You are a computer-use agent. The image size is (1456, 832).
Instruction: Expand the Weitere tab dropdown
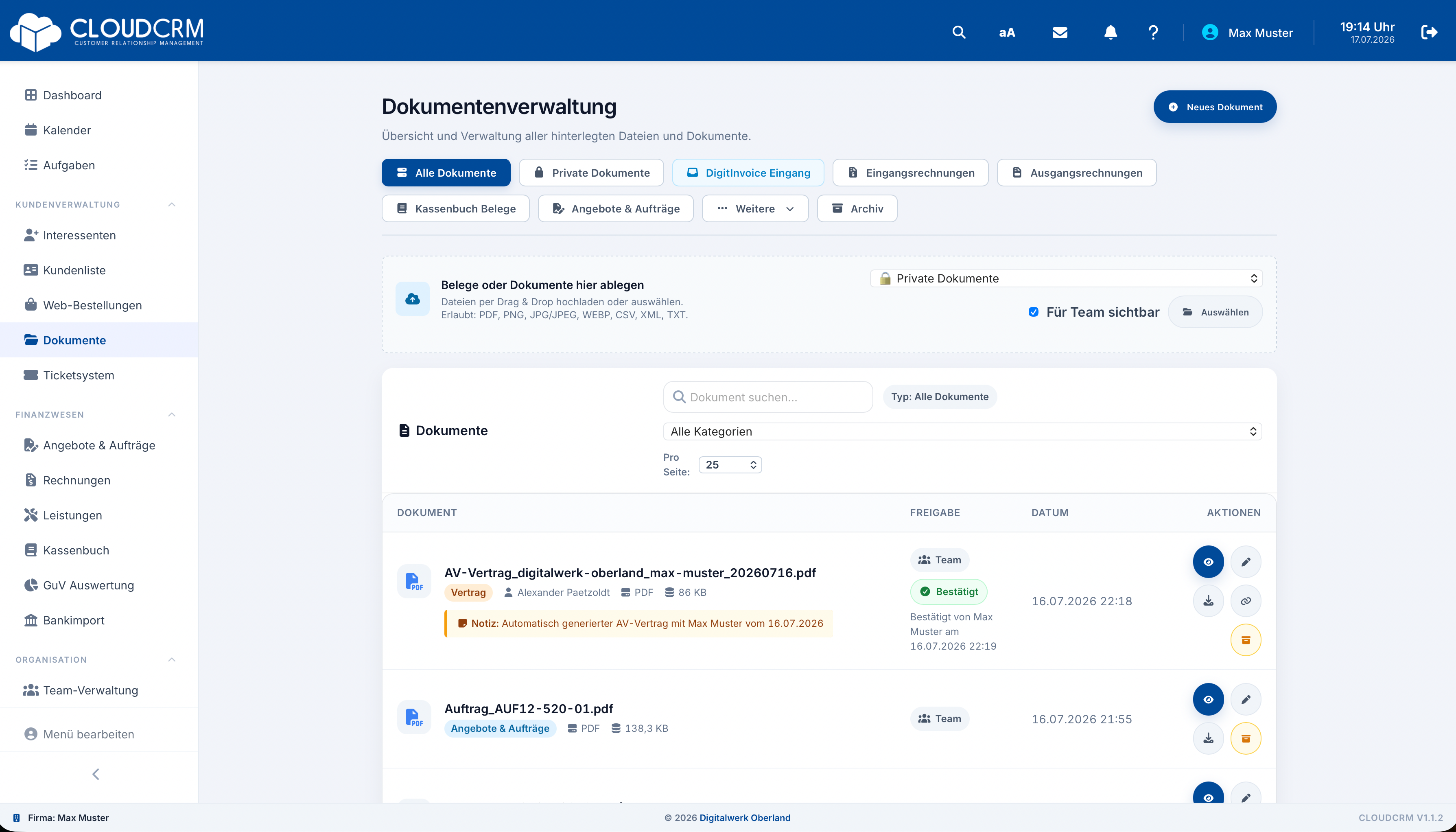755,208
